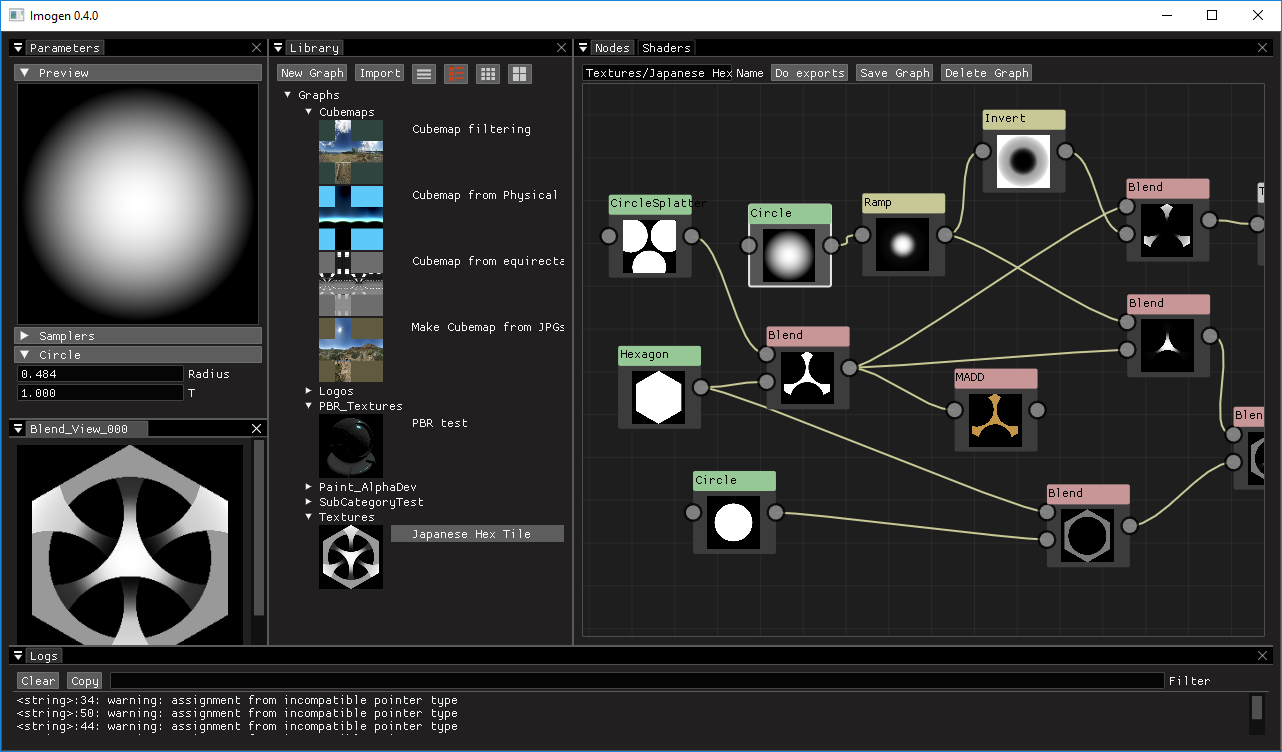This screenshot has width=1282, height=752.
Task: Select the Nodes tab
Action: [611, 48]
